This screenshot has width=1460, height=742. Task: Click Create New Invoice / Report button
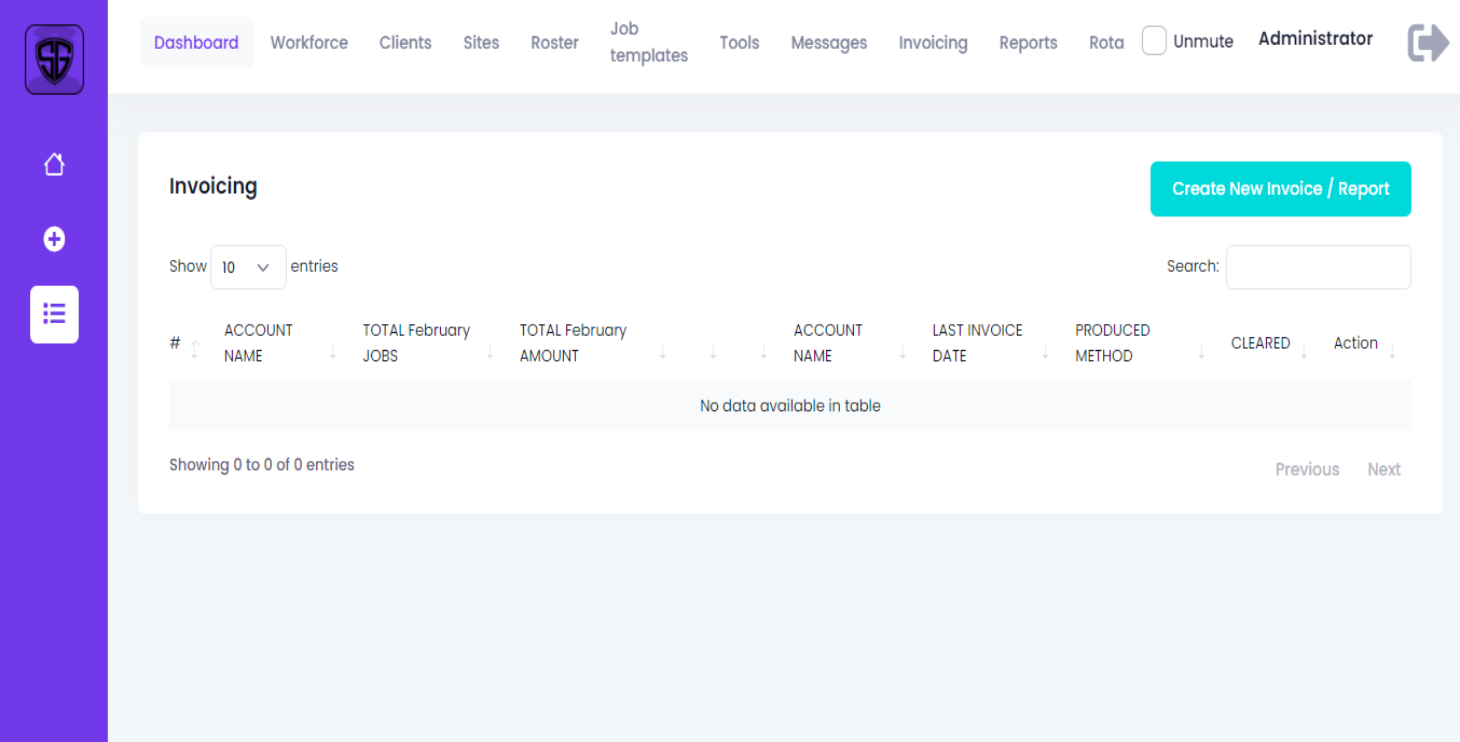[x=1281, y=189]
